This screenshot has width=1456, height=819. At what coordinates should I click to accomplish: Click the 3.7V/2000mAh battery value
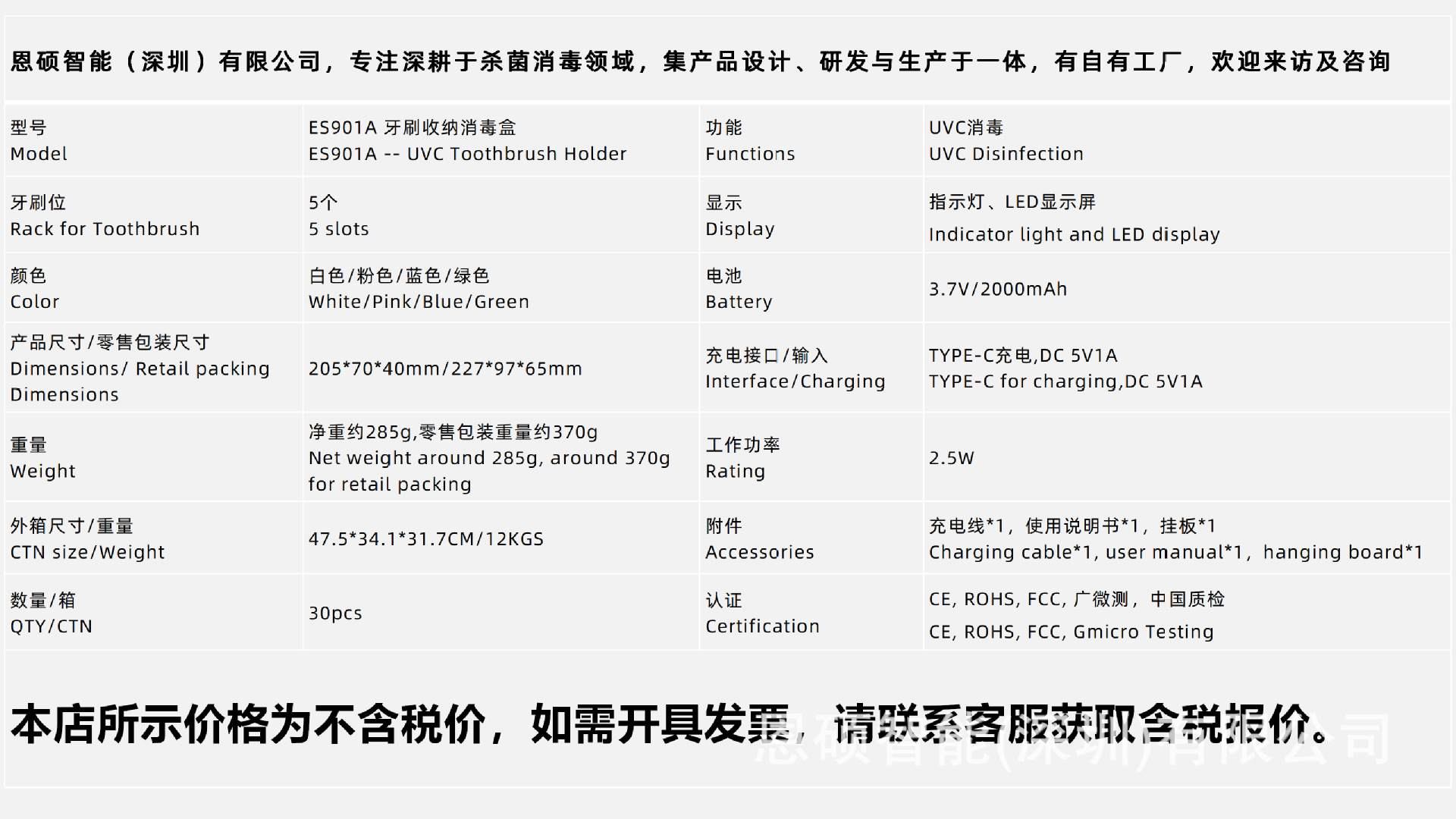click(x=998, y=289)
